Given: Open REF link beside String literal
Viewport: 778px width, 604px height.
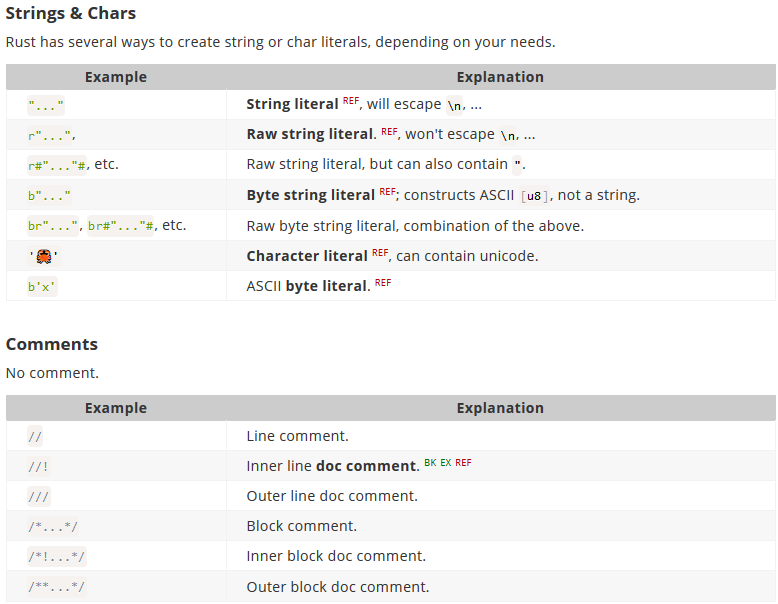Looking at the screenshot, I should point(351,101).
